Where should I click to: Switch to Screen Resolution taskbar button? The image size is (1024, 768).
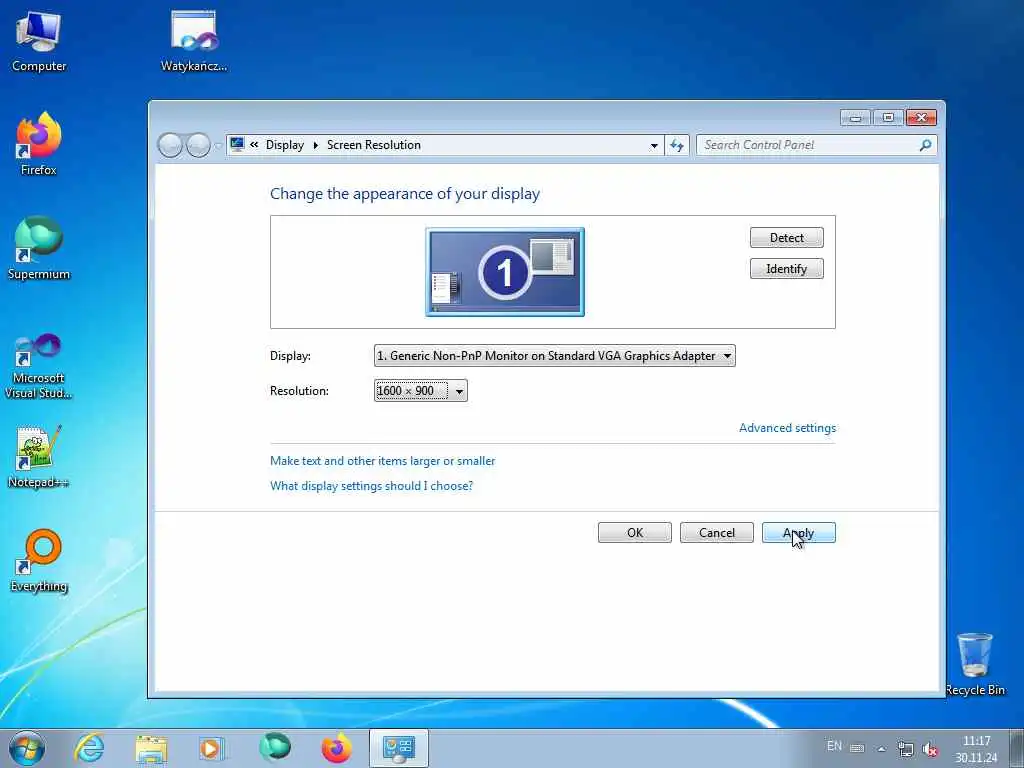[x=398, y=748]
